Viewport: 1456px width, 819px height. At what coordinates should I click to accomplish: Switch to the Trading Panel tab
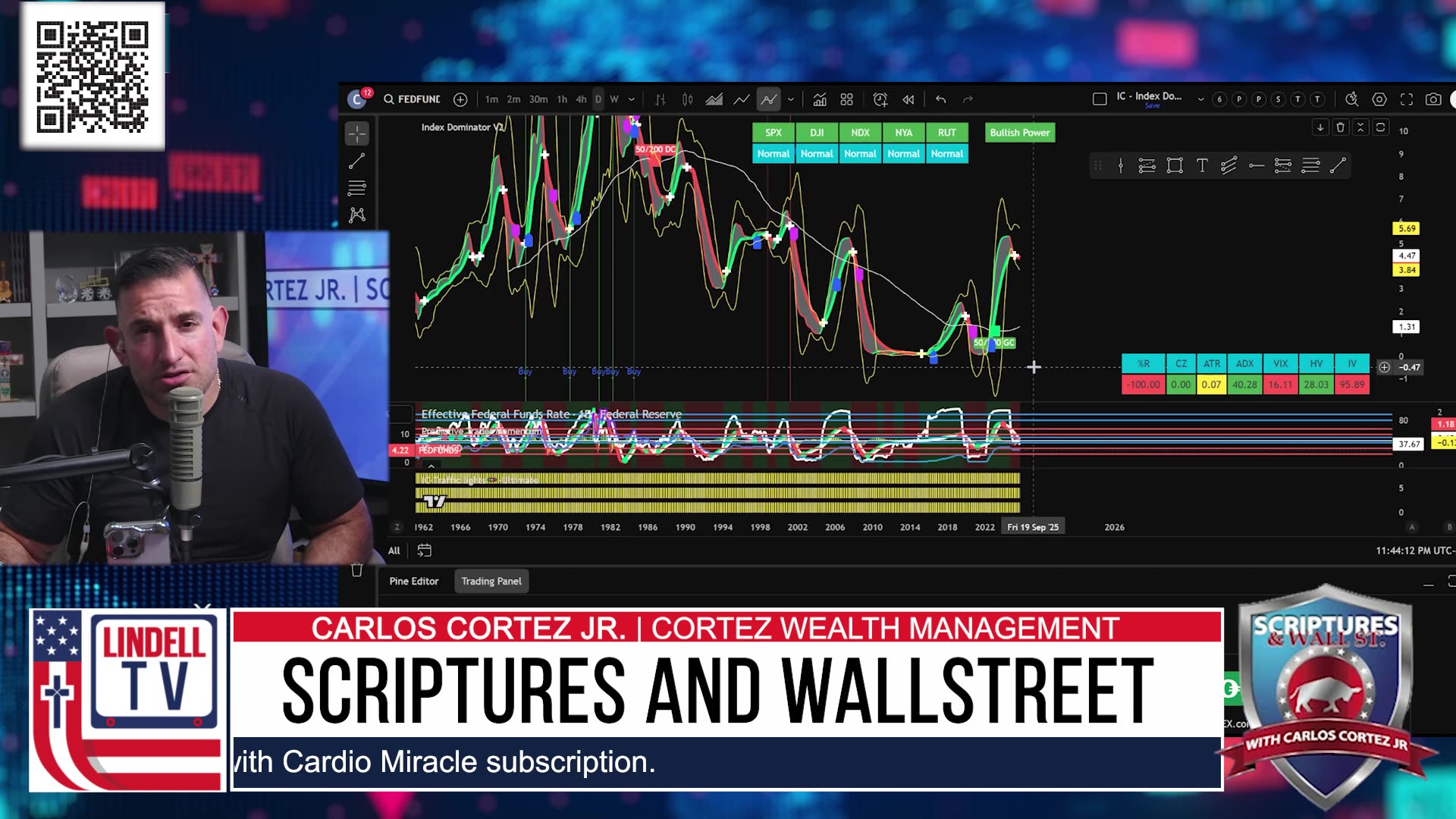491,581
